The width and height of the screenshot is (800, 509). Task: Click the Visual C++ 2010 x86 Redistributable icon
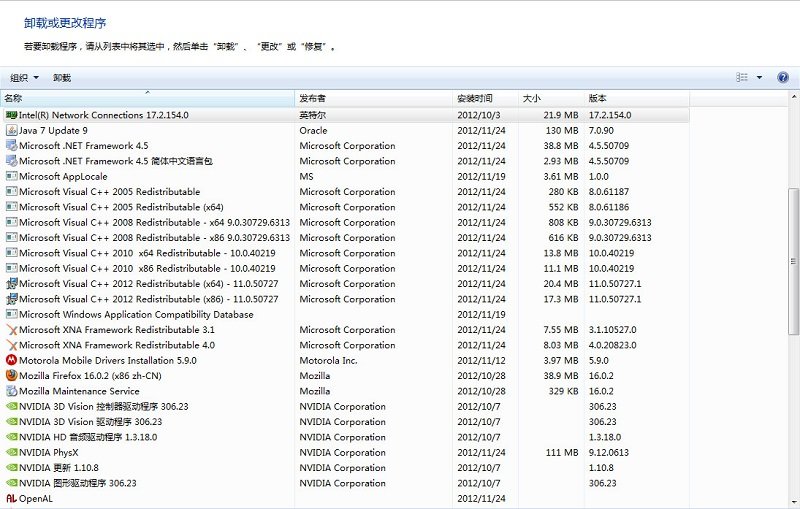point(11,268)
